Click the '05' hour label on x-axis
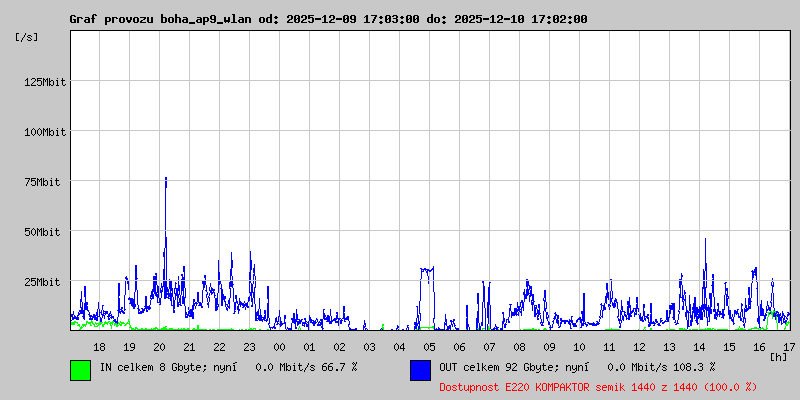 coord(430,347)
